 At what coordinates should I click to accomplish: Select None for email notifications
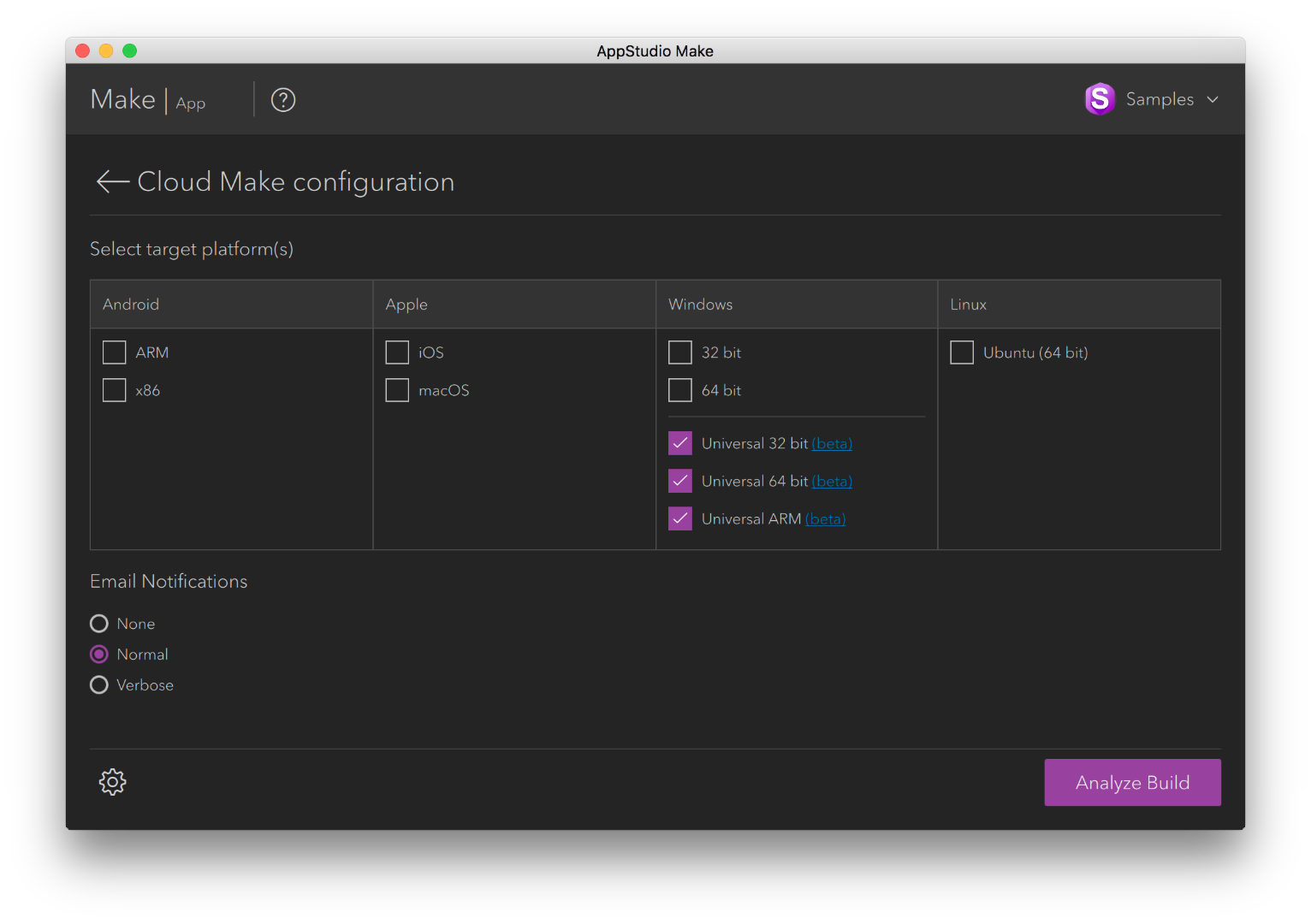[99, 624]
